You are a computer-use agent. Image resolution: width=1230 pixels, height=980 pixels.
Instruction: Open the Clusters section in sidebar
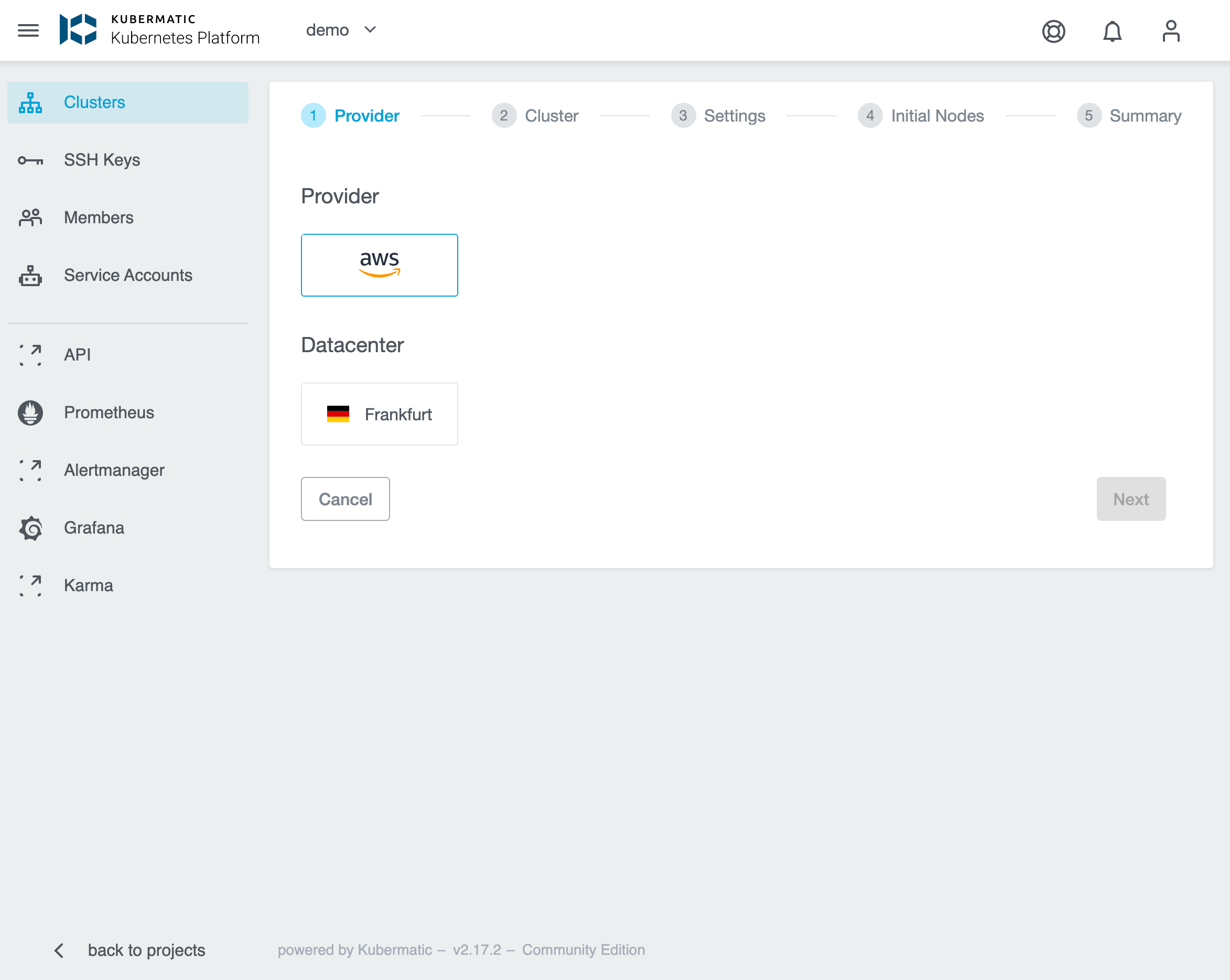click(94, 103)
